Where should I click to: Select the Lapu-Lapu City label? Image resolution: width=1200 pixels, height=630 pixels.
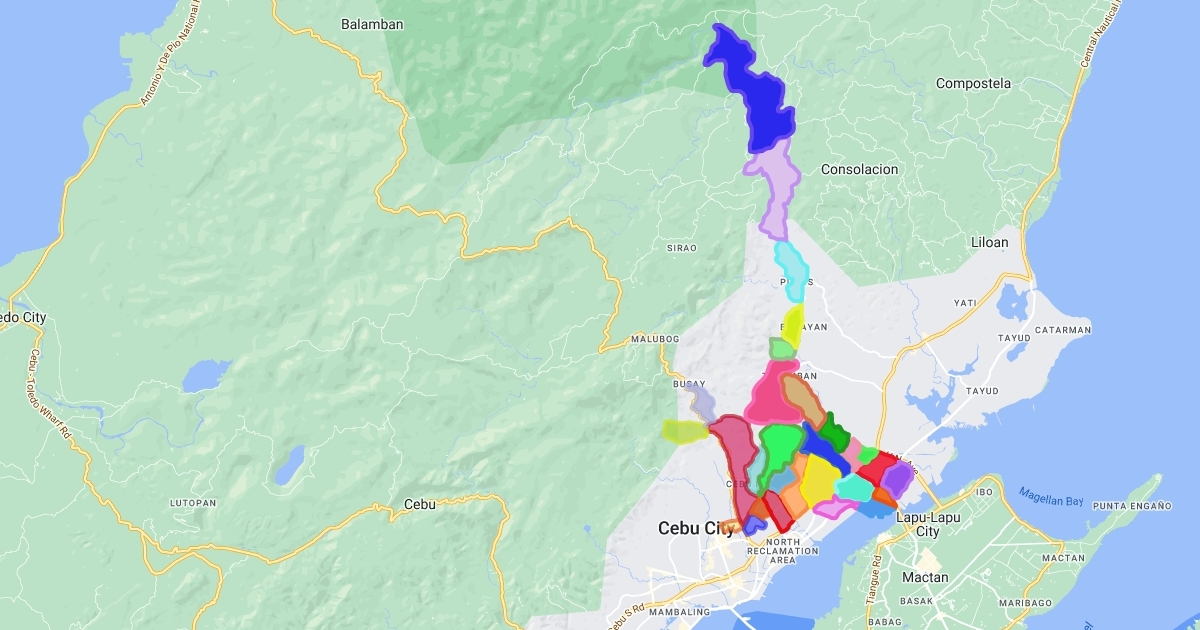coord(927,524)
